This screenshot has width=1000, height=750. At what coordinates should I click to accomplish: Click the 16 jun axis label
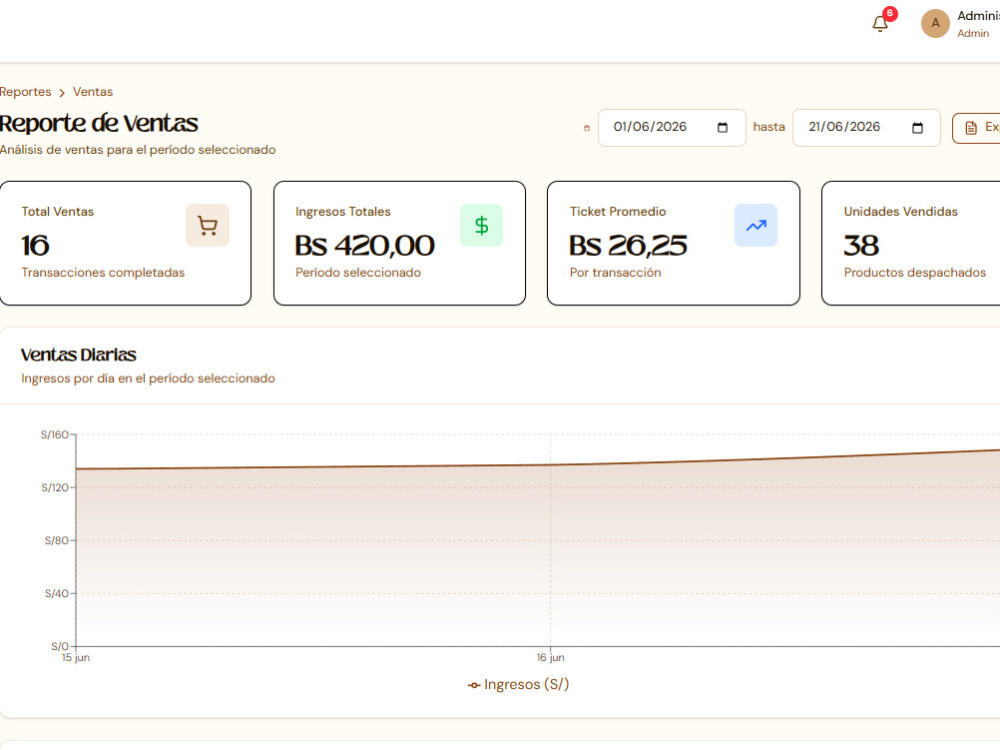tap(550, 658)
